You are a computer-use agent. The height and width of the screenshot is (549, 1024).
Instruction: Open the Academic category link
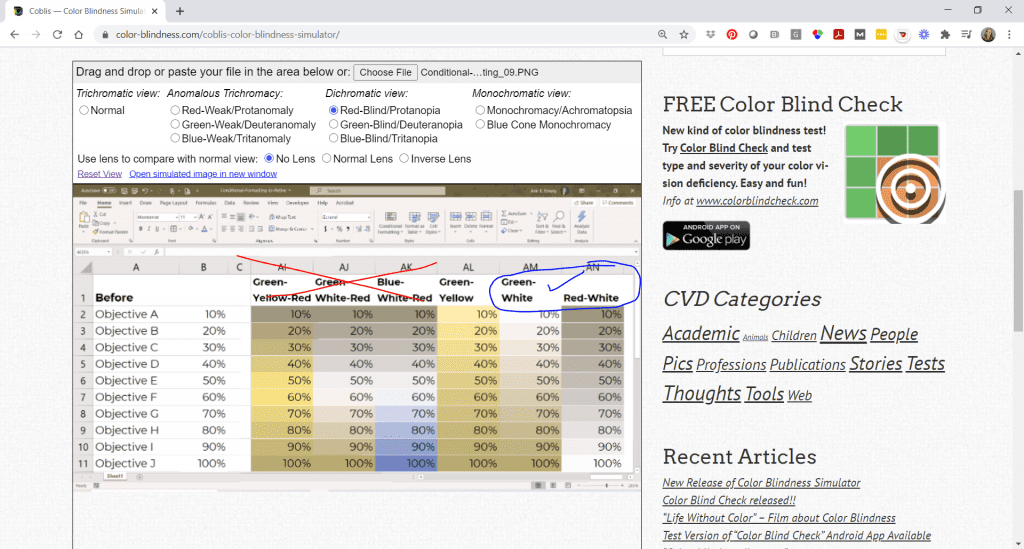pyautogui.click(x=701, y=334)
